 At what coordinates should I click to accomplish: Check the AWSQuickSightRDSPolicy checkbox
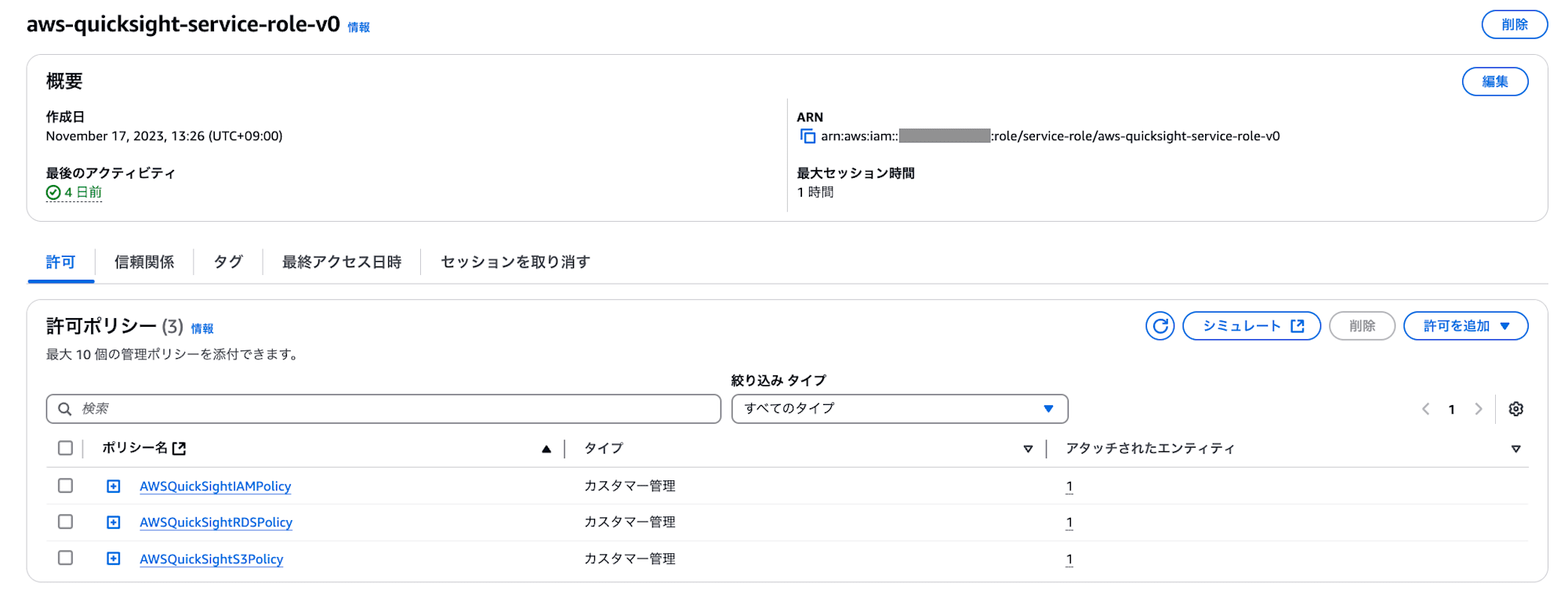coord(65,522)
